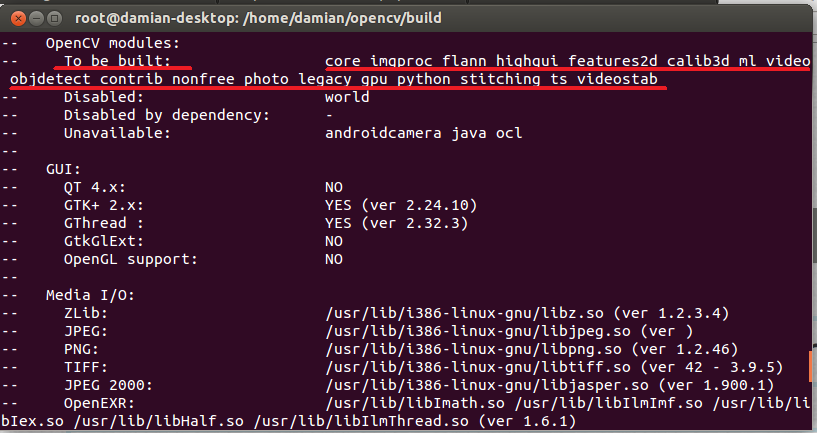This screenshot has height=433, width=819.
Task: Click the 'OpenEXR:' label
Action: pyautogui.click(x=99, y=404)
